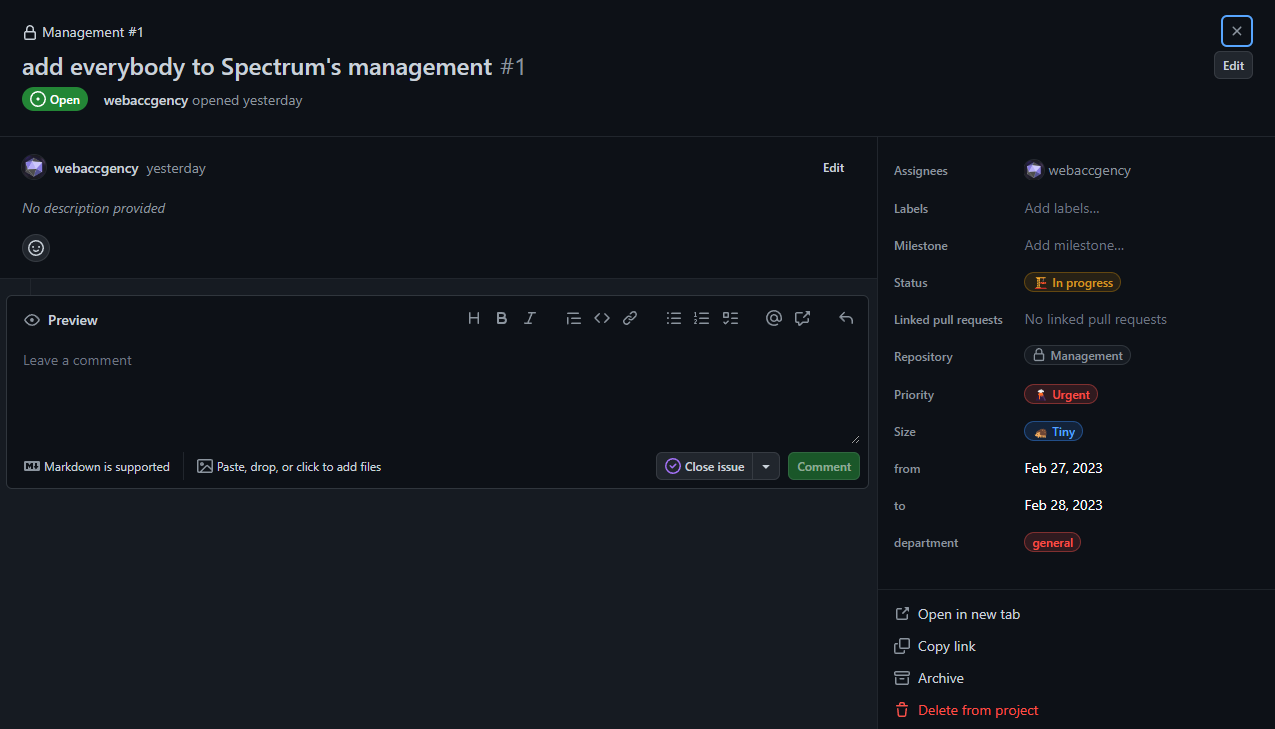Click the Assignees field label

click(921, 171)
